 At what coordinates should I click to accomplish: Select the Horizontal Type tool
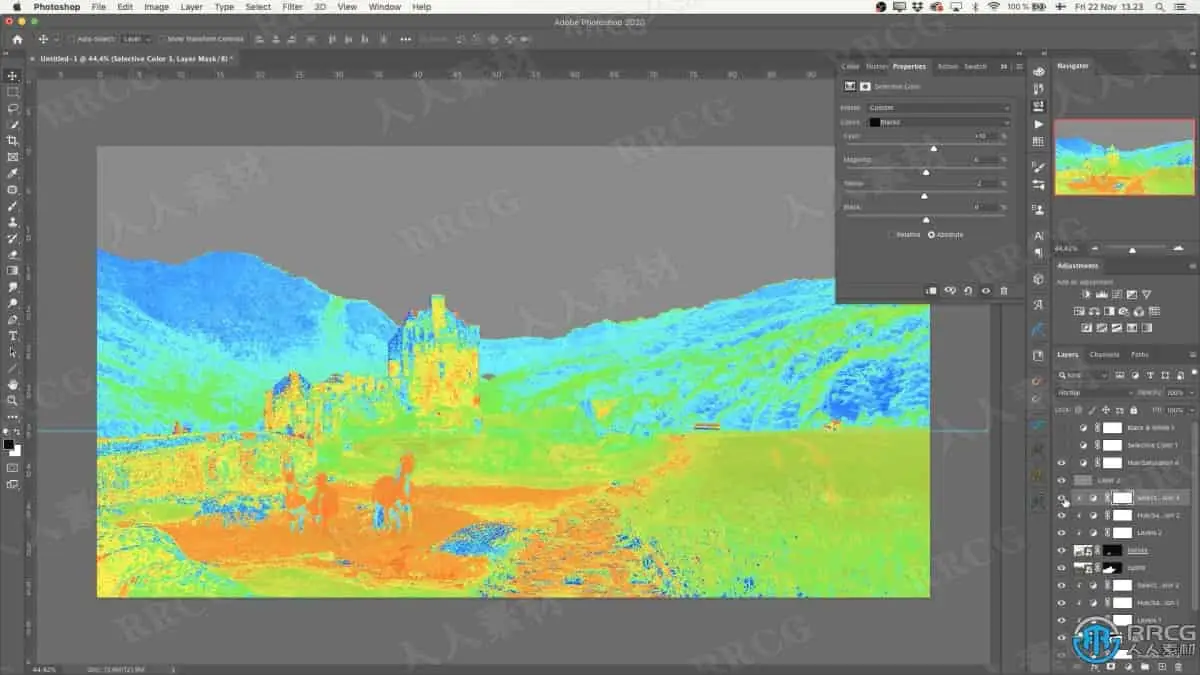tap(12, 336)
